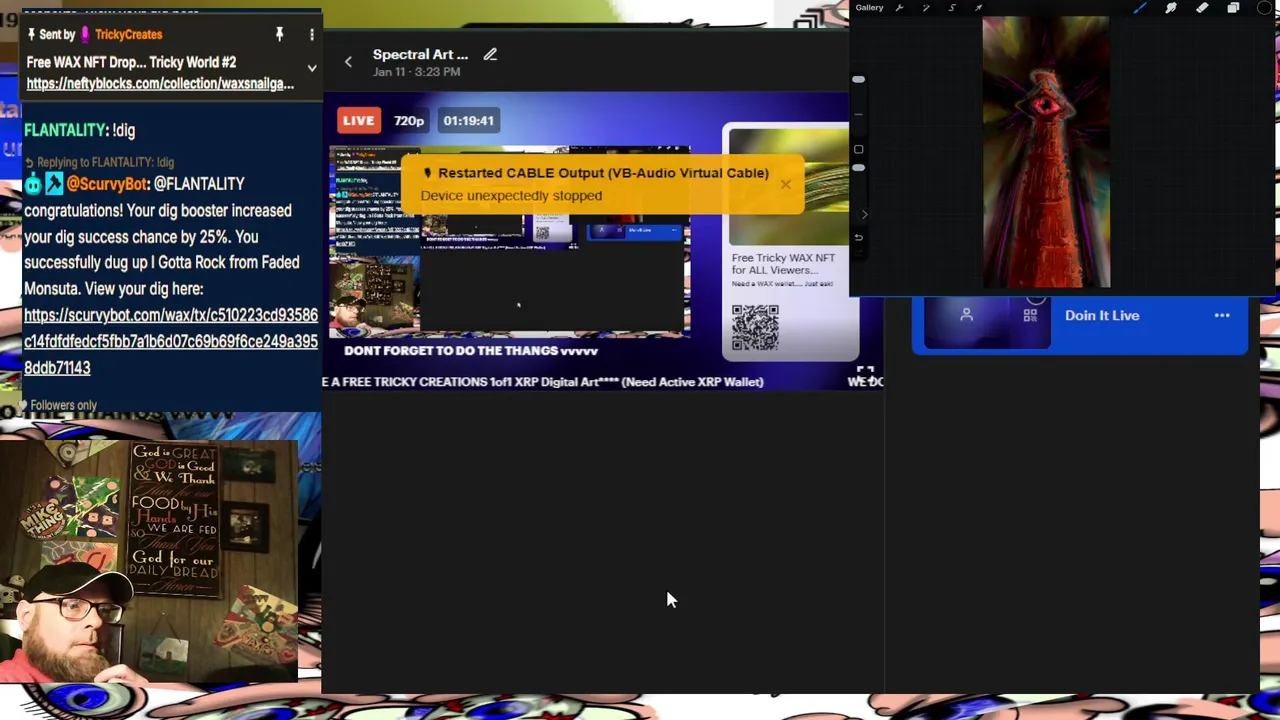Image resolution: width=1280 pixels, height=720 pixels.
Task: Unpin the pinned chat message pushpin
Action: [x=279, y=35]
